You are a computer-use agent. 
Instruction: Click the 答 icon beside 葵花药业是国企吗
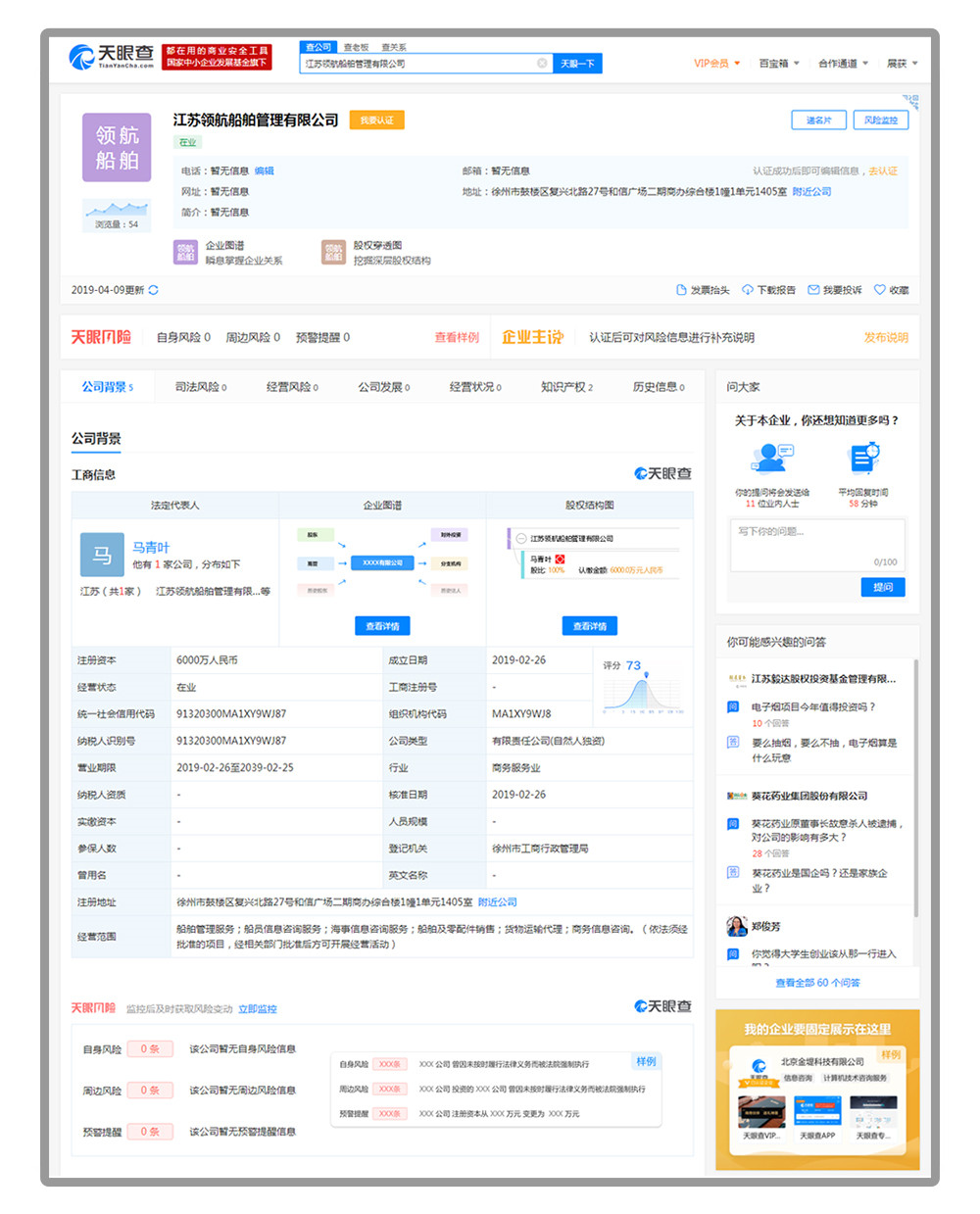[733, 872]
